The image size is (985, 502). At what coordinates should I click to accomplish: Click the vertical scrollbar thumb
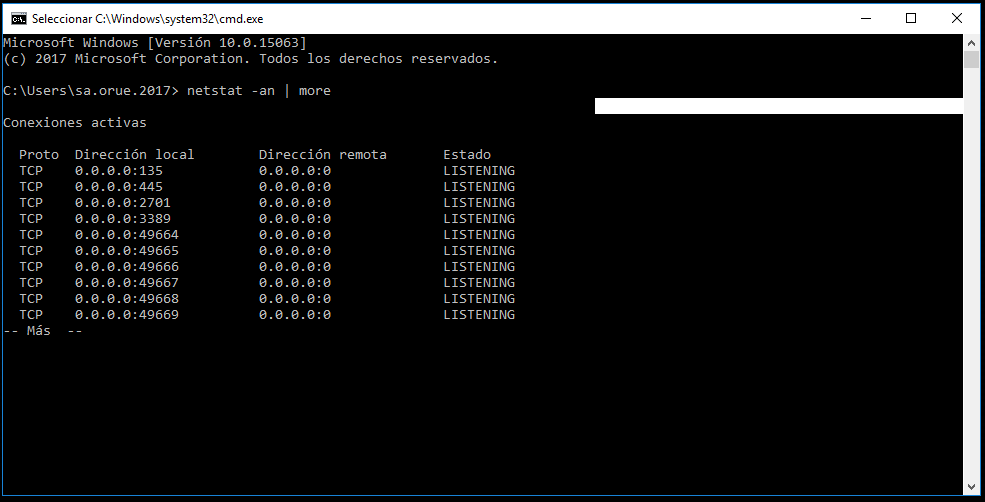[x=971, y=60]
